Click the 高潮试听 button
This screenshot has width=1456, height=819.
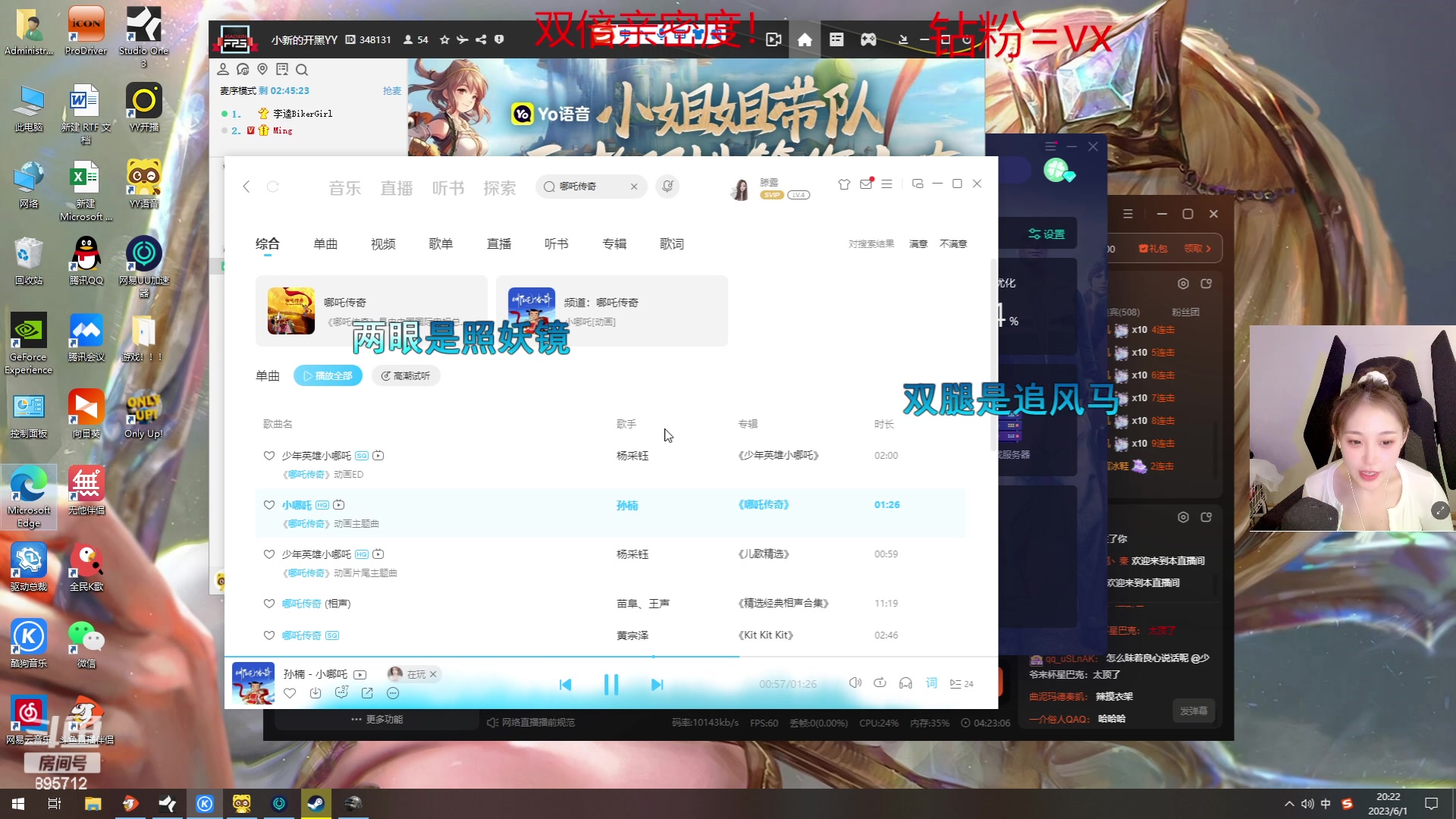coord(406,376)
